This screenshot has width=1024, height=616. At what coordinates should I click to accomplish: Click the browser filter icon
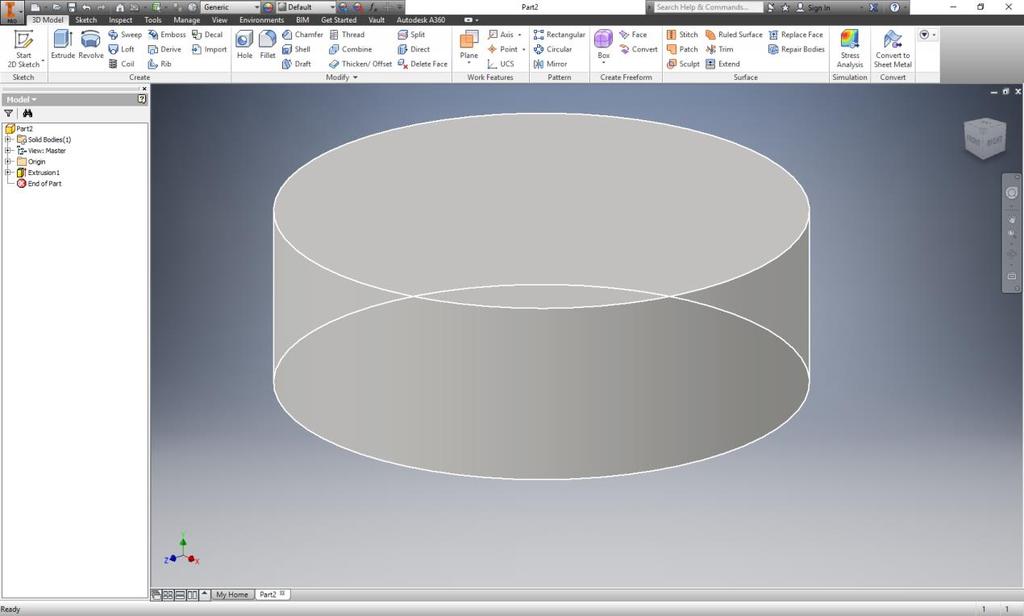coord(8,114)
